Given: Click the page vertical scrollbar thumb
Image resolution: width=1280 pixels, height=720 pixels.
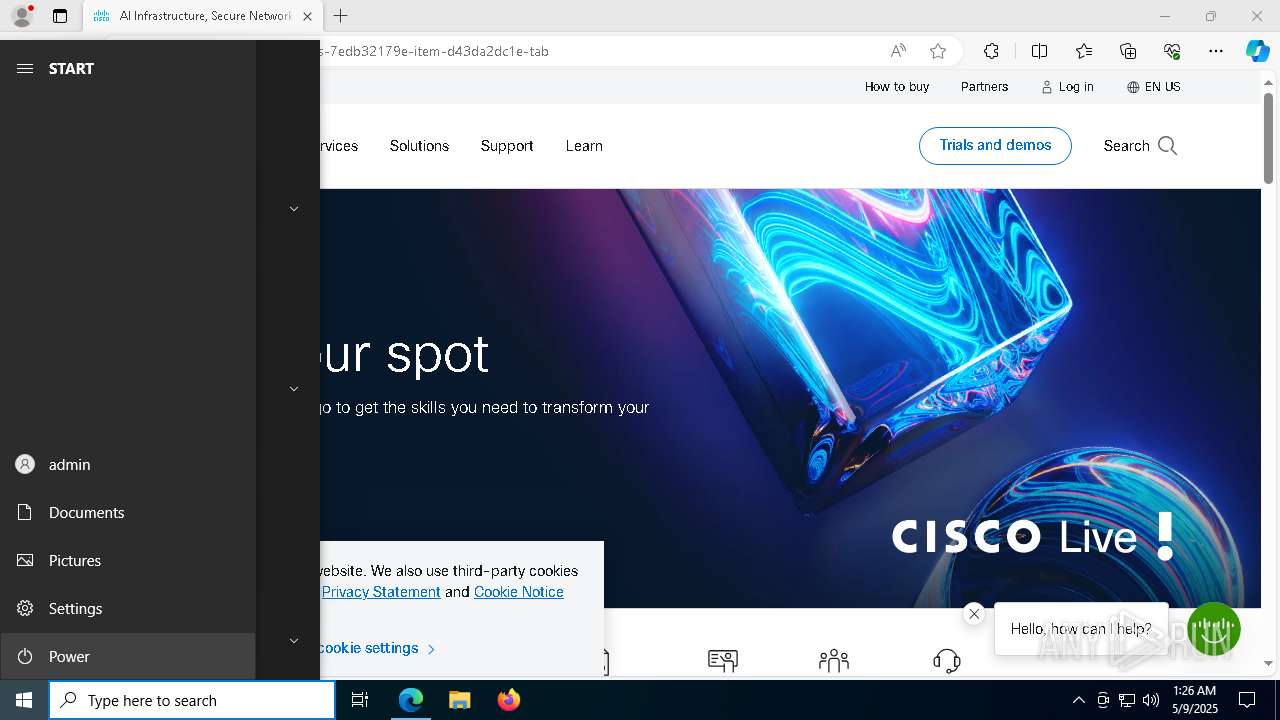Looking at the screenshot, I should 1268,138.
